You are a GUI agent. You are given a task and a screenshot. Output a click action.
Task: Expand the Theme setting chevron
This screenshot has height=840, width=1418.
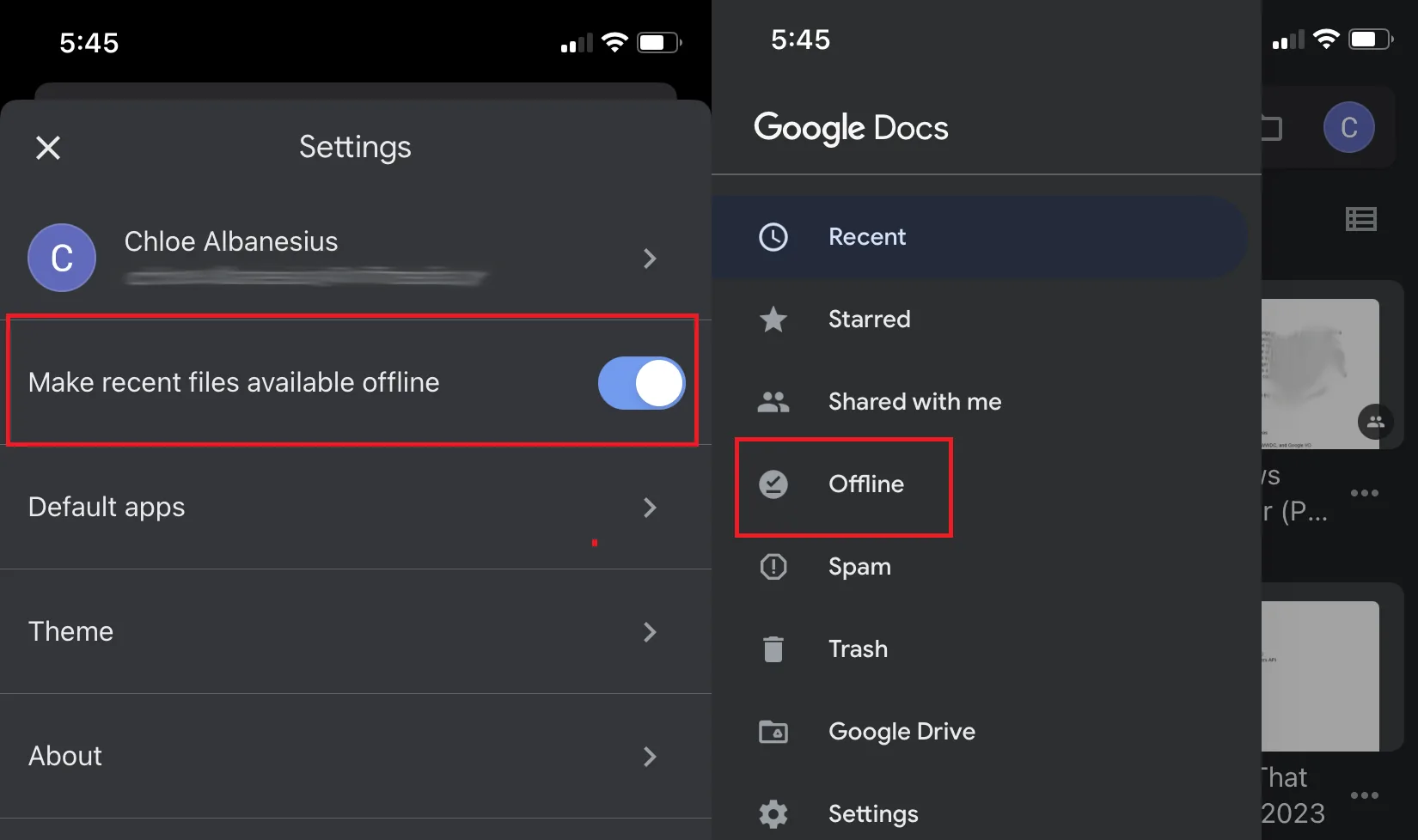(x=650, y=632)
